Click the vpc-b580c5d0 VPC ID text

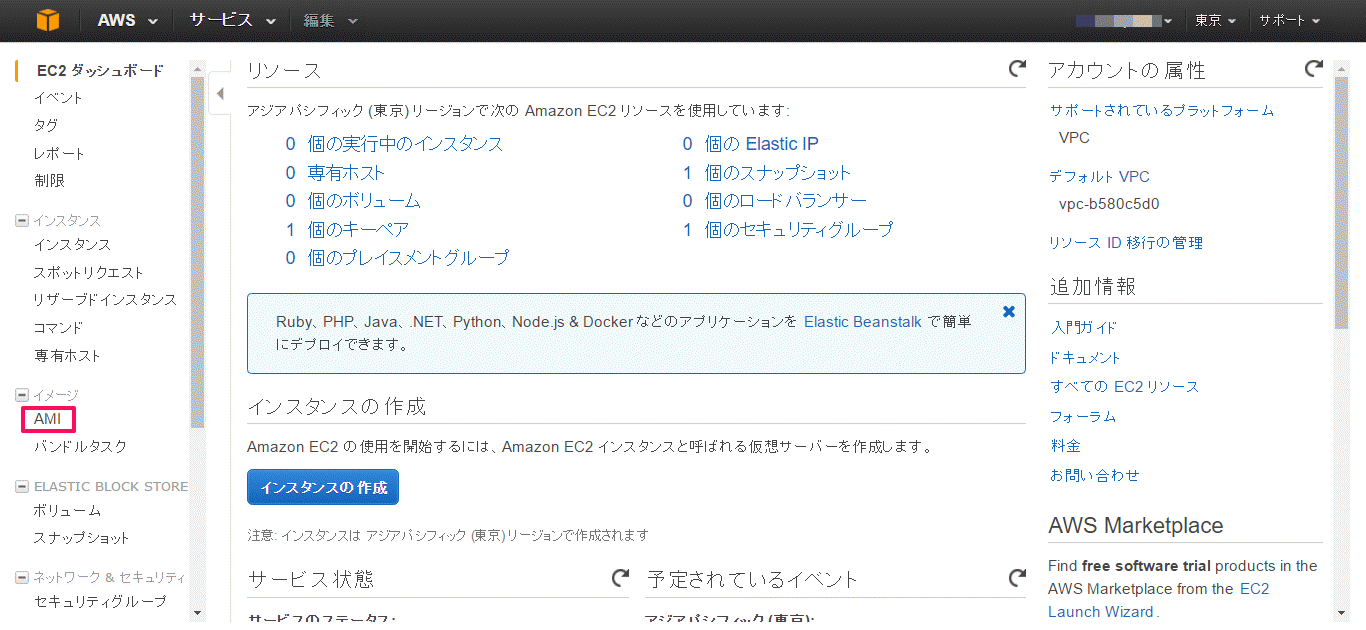tap(1109, 204)
